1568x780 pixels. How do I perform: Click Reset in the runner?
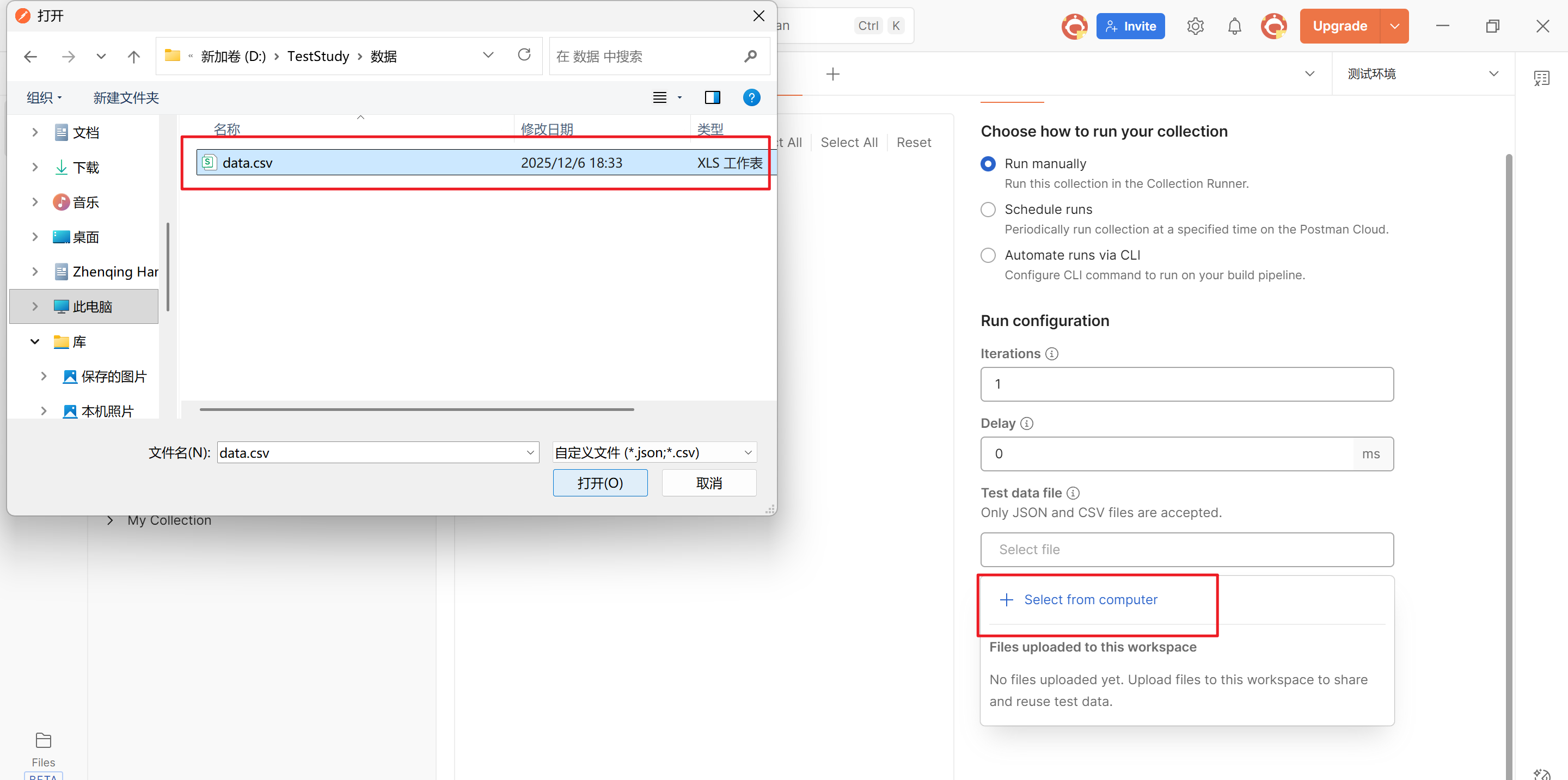click(914, 143)
